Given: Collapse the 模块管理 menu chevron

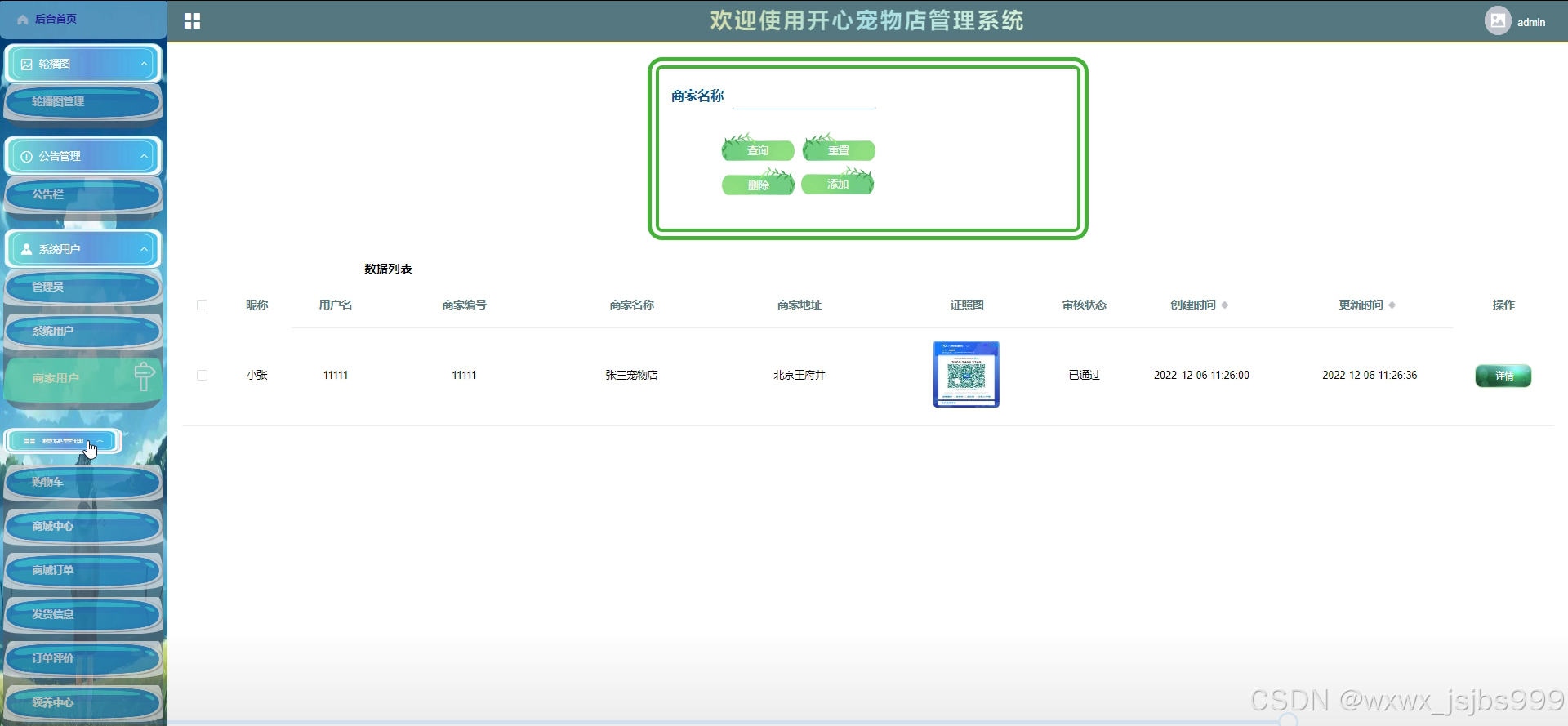Looking at the screenshot, I should click(x=100, y=441).
